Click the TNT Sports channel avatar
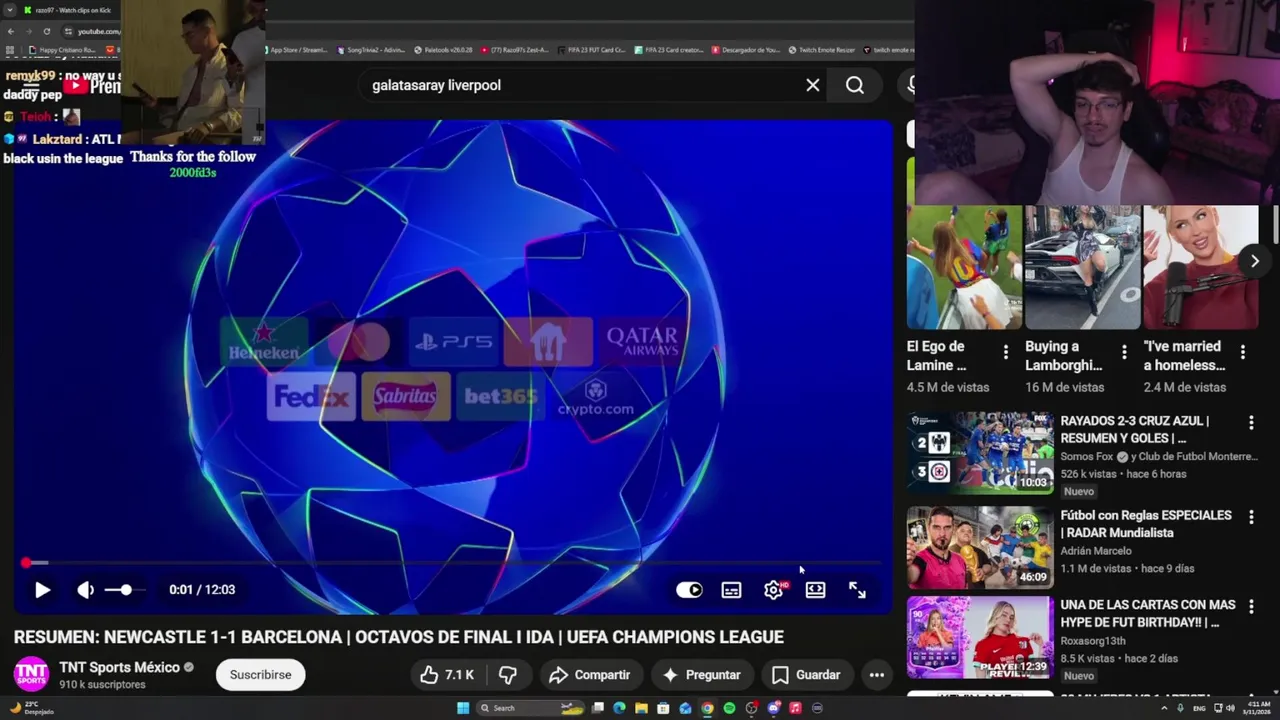1280x720 pixels. 31,675
